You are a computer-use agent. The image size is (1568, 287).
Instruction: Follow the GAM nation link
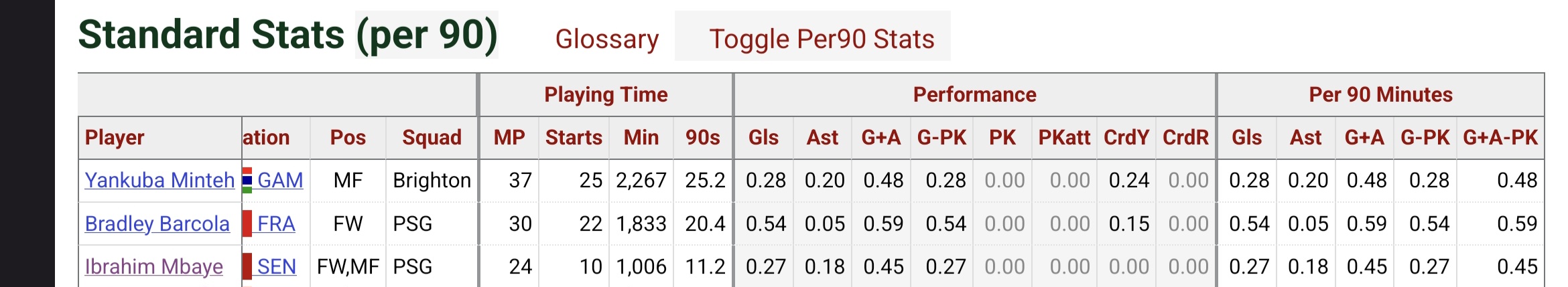pos(280,180)
